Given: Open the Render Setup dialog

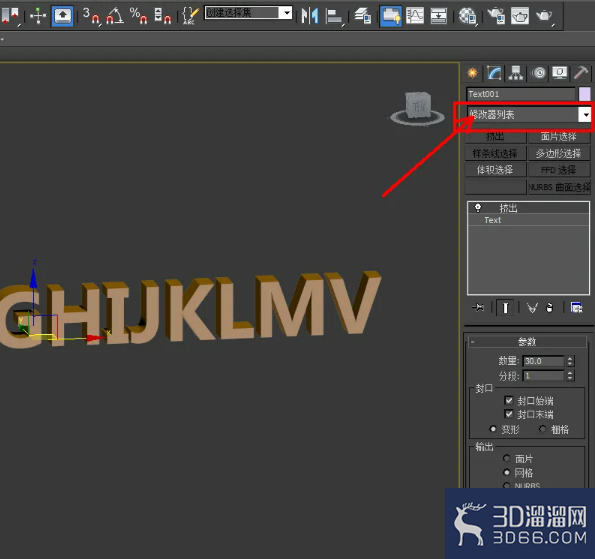Looking at the screenshot, I should coord(496,16).
